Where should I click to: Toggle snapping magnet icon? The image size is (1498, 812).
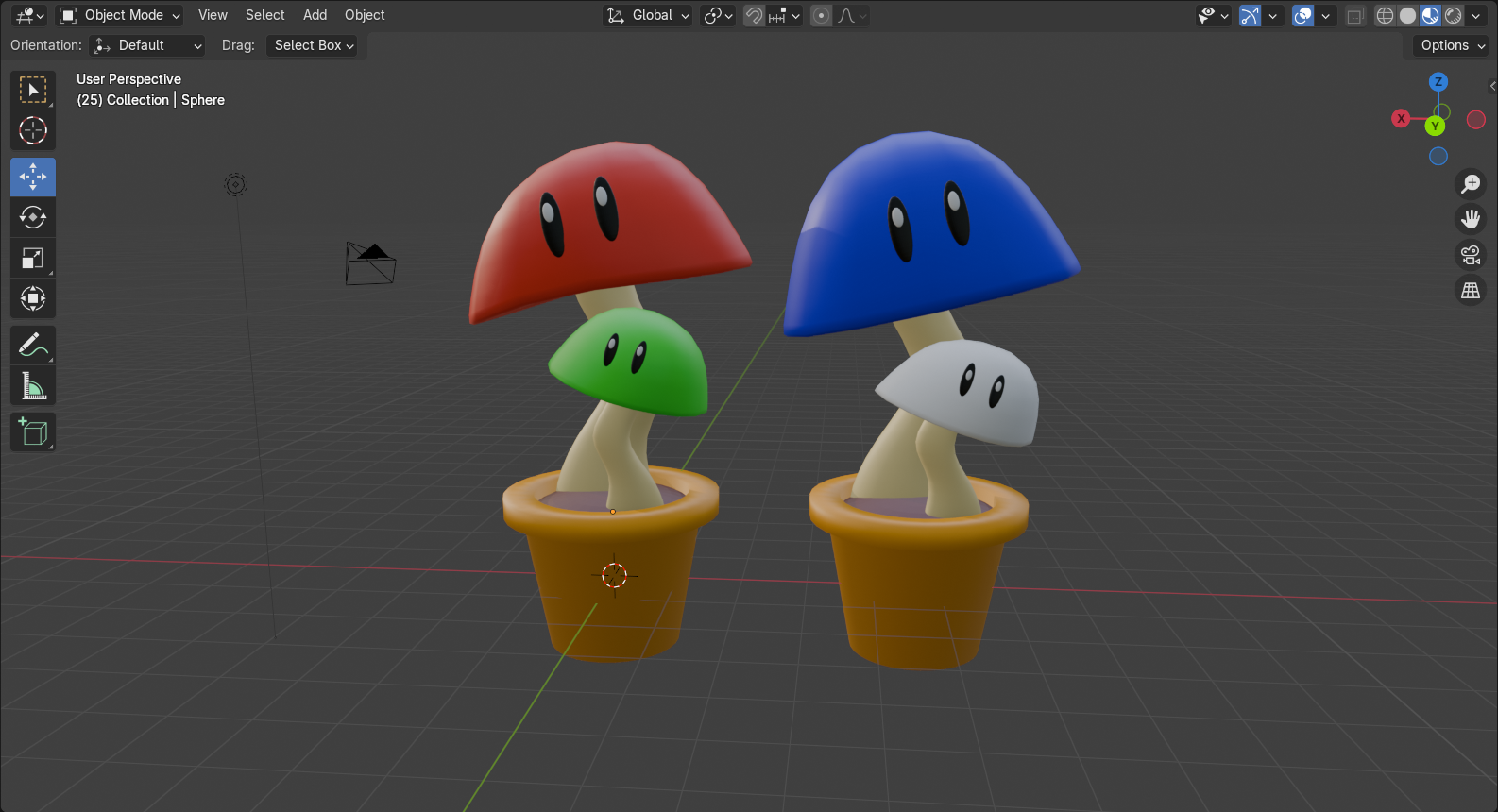coord(754,15)
